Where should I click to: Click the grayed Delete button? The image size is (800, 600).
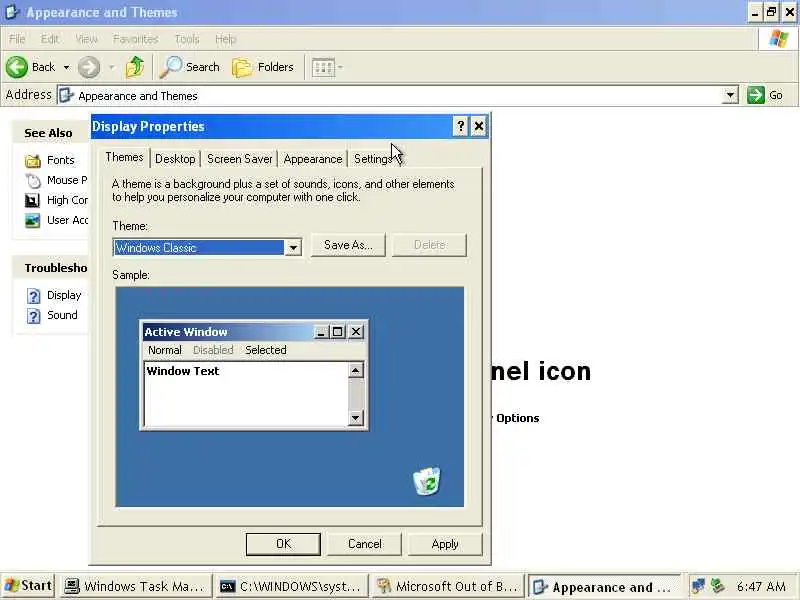(x=429, y=245)
